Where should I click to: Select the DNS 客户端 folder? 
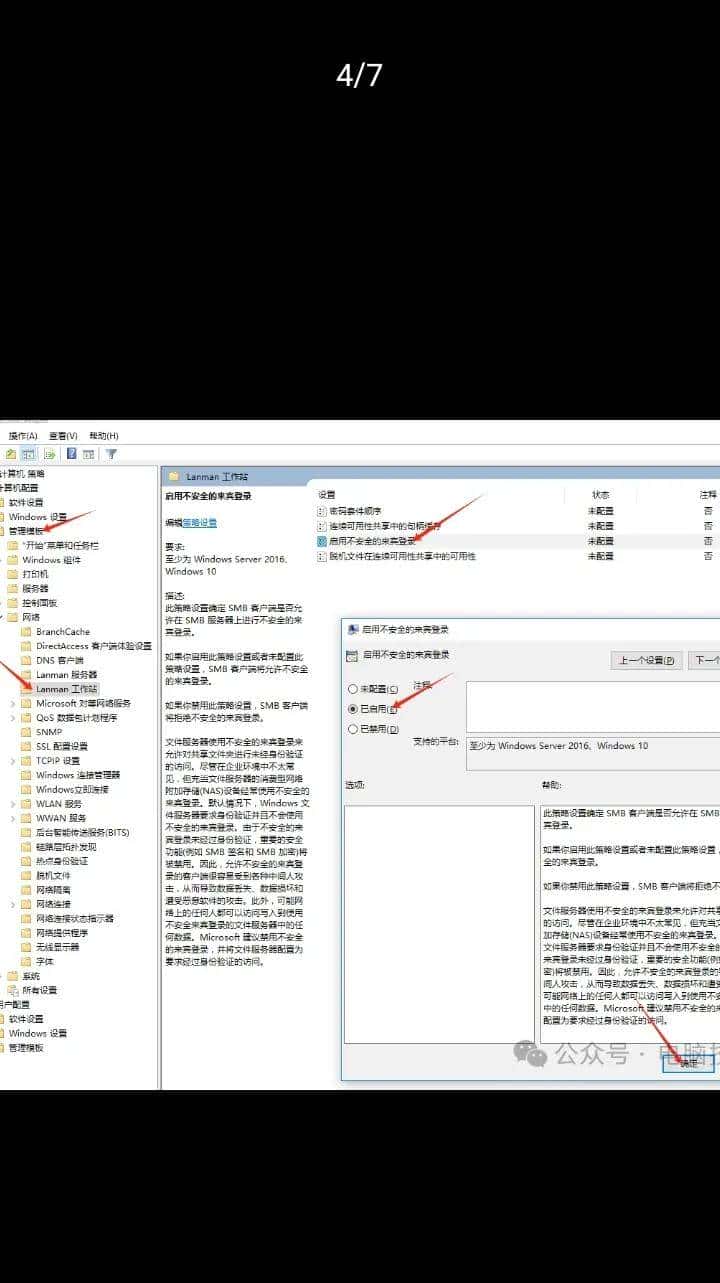60,660
